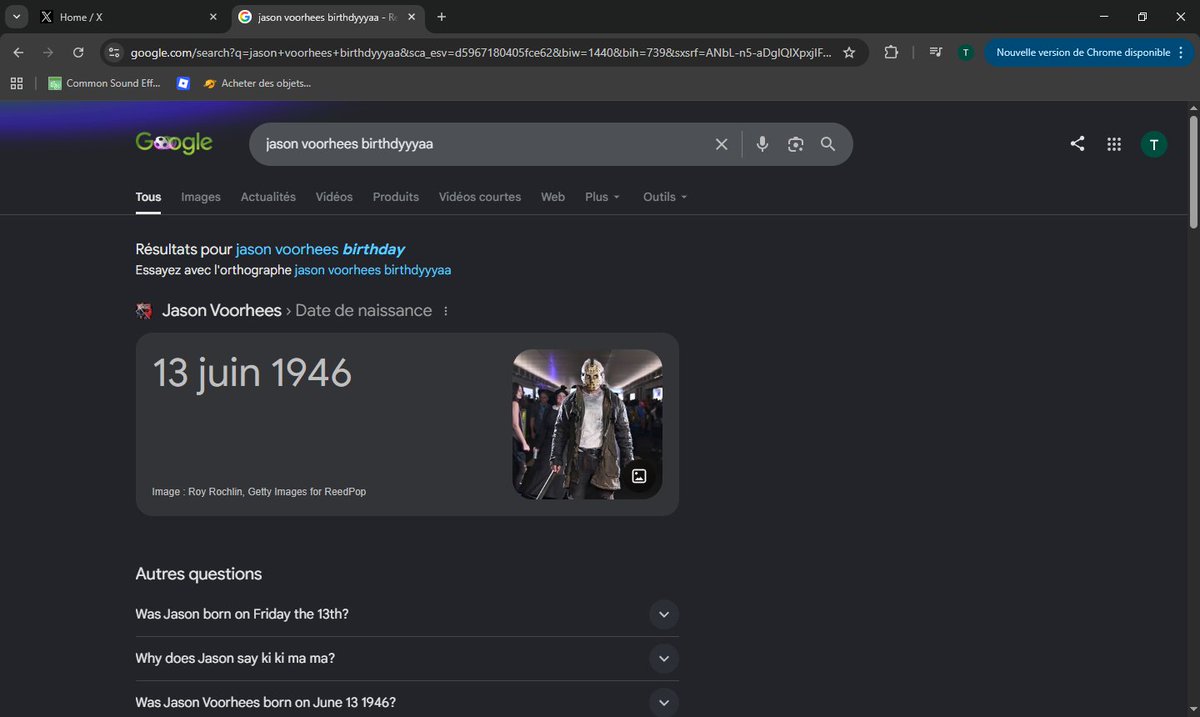
Task: Switch to Produits tab
Action: click(x=396, y=197)
